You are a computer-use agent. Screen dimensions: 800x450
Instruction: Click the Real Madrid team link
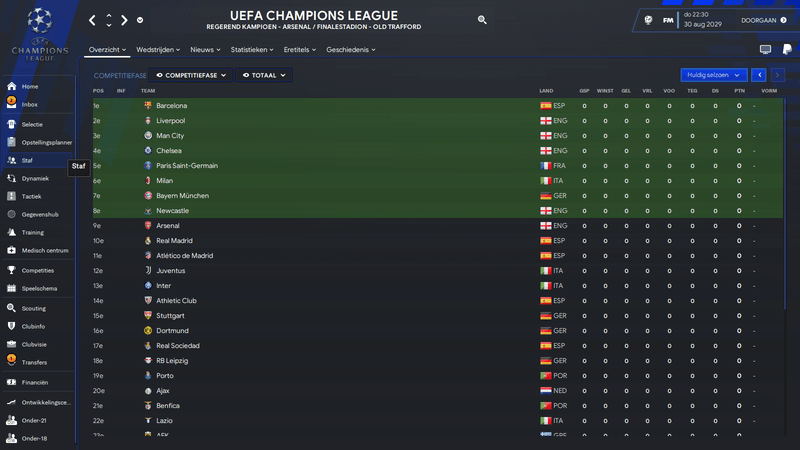(x=174, y=241)
